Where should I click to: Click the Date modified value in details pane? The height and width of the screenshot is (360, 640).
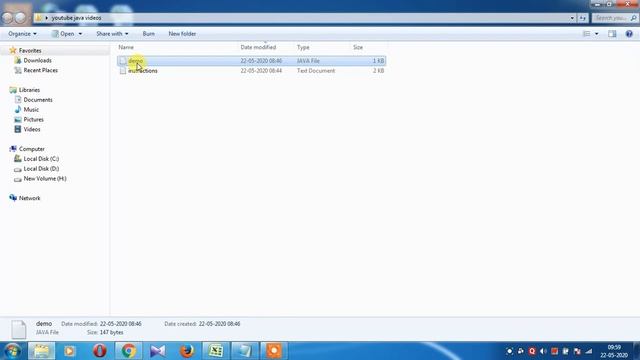[x=121, y=324]
